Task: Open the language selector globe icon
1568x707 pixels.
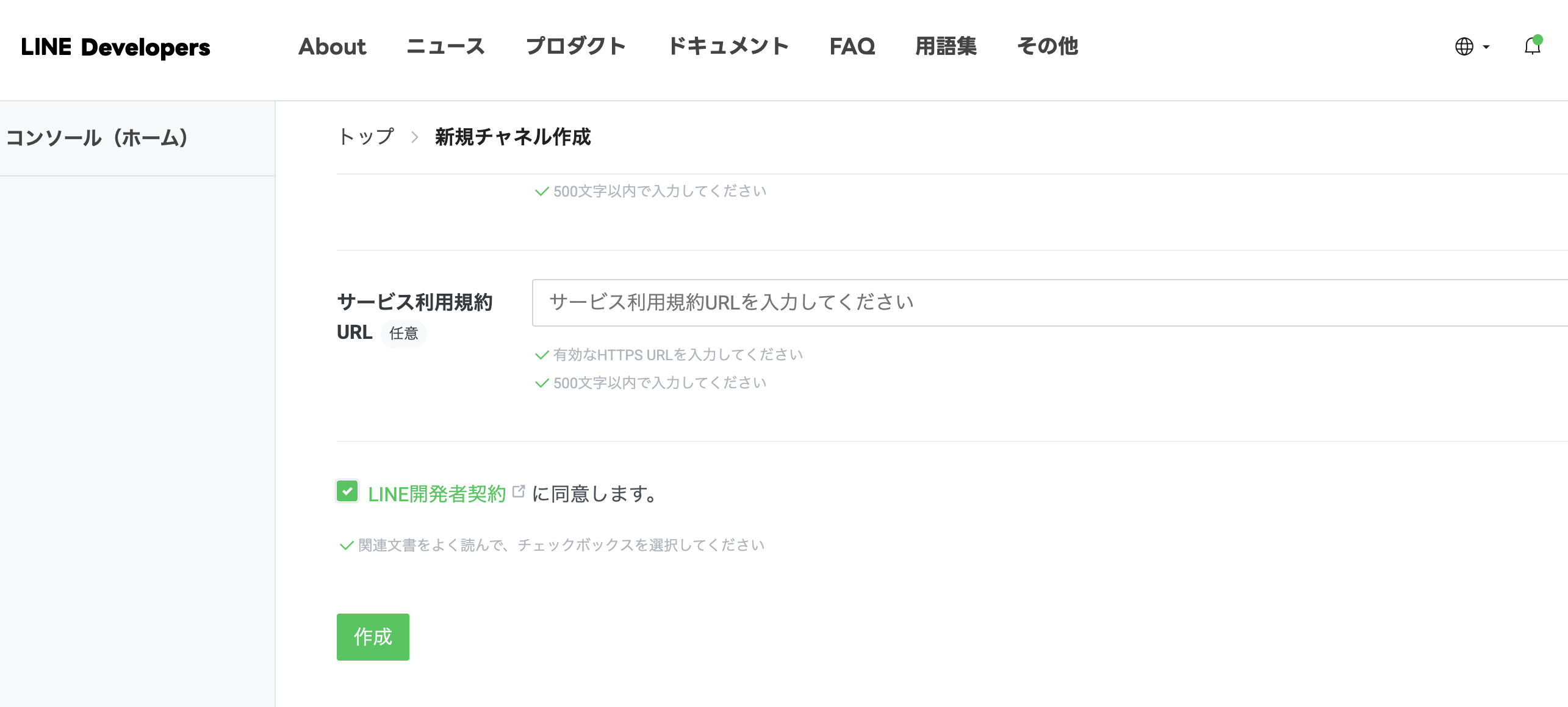Action: pos(1463,46)
